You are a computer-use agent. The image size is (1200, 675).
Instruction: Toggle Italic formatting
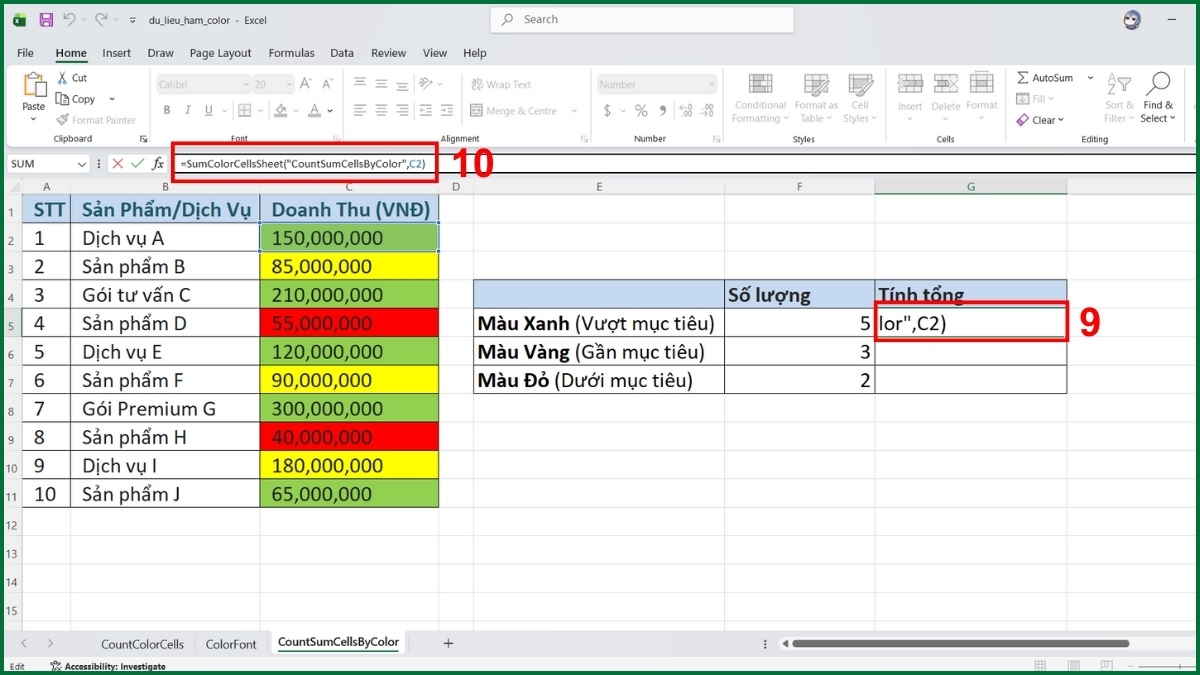pyautogui.click(x=186, y=111)
